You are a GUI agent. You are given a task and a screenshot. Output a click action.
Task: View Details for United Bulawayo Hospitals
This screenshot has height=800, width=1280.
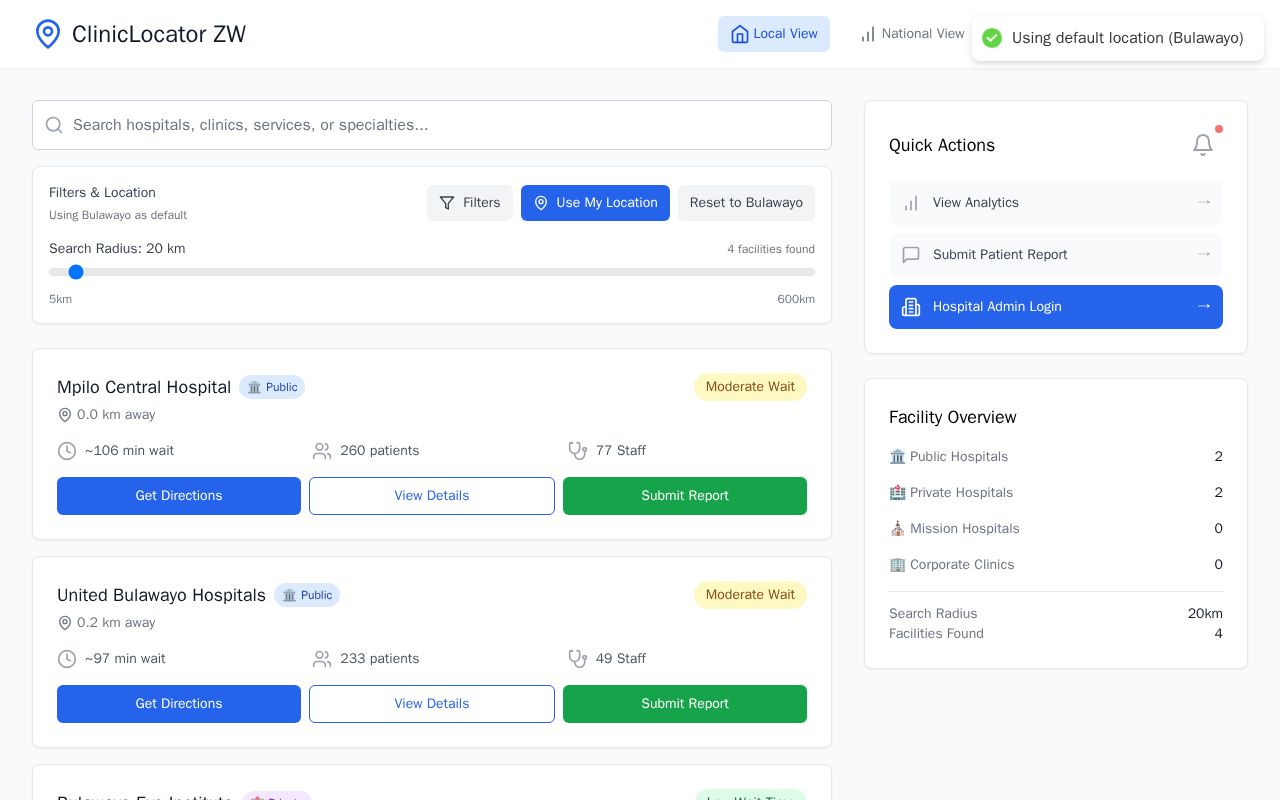pyautogui.click(x=432, y=704)
